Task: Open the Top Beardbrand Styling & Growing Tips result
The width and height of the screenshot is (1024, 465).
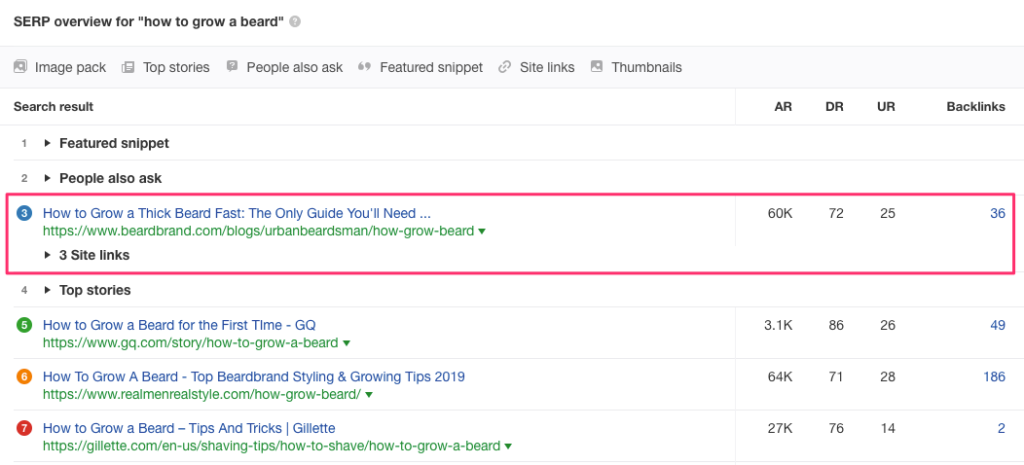Action: click(x=253, y=377)
